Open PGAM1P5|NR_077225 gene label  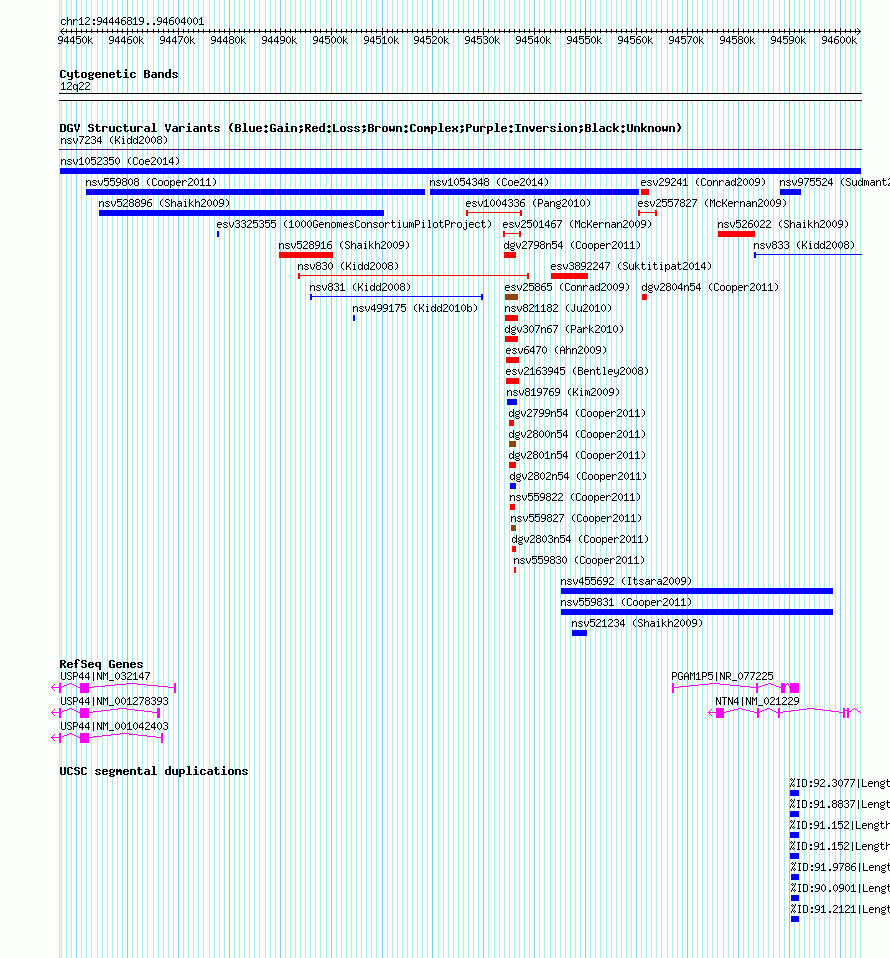[722, 676]
